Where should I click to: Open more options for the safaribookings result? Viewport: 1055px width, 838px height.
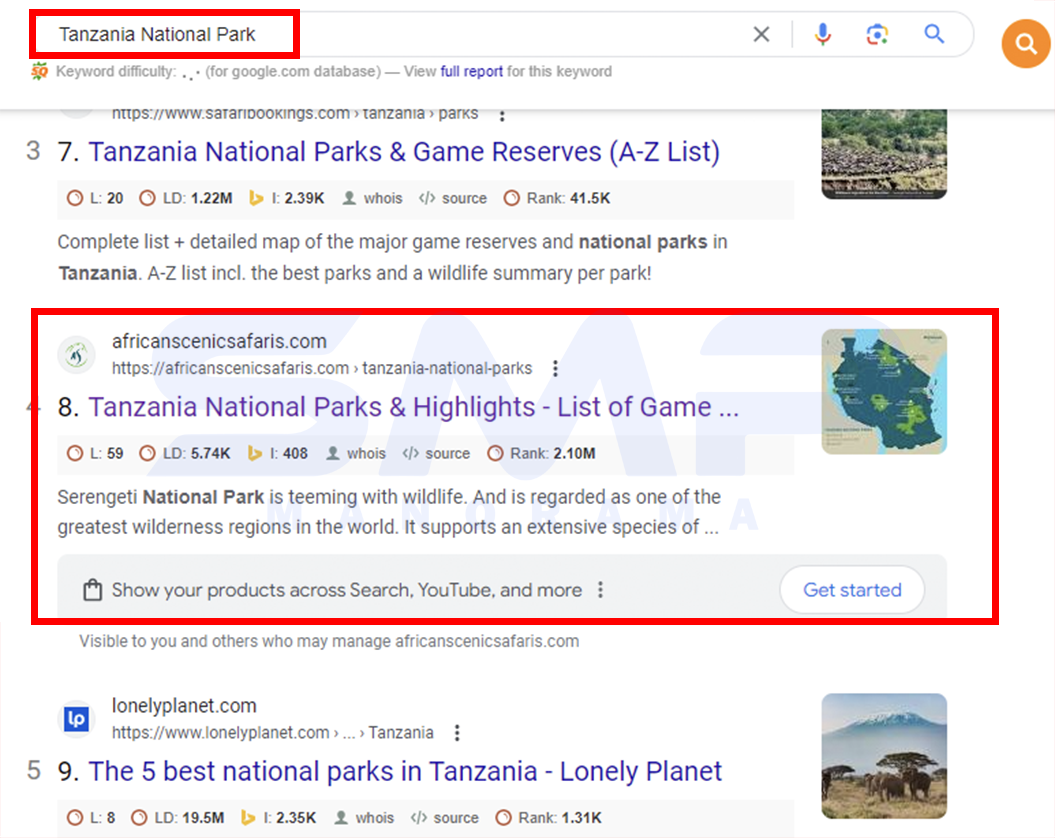pyautogui.click(x=502, y=115)
